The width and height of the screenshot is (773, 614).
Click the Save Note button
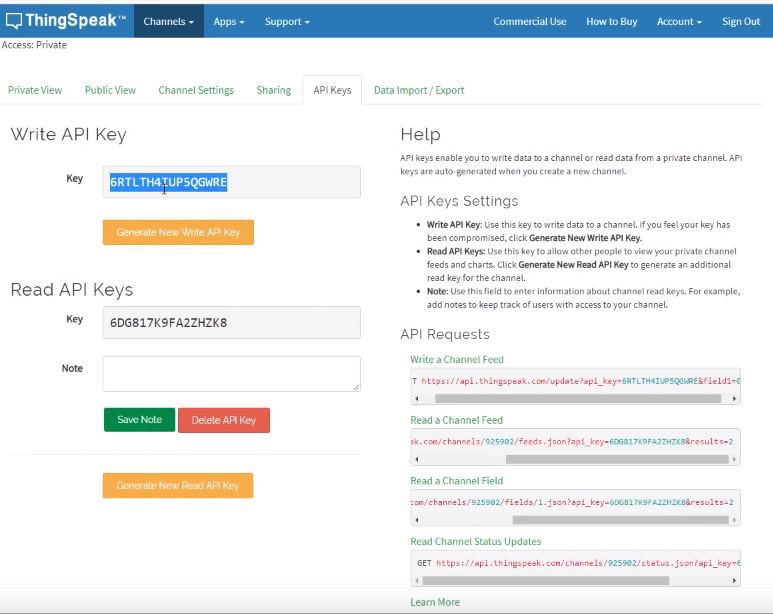(x=140, y=420)
